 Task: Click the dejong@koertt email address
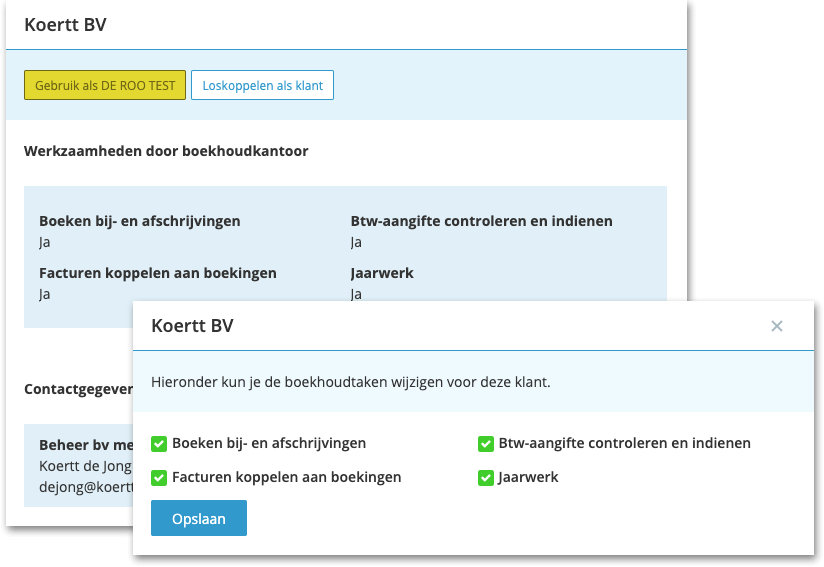(87, 487)
